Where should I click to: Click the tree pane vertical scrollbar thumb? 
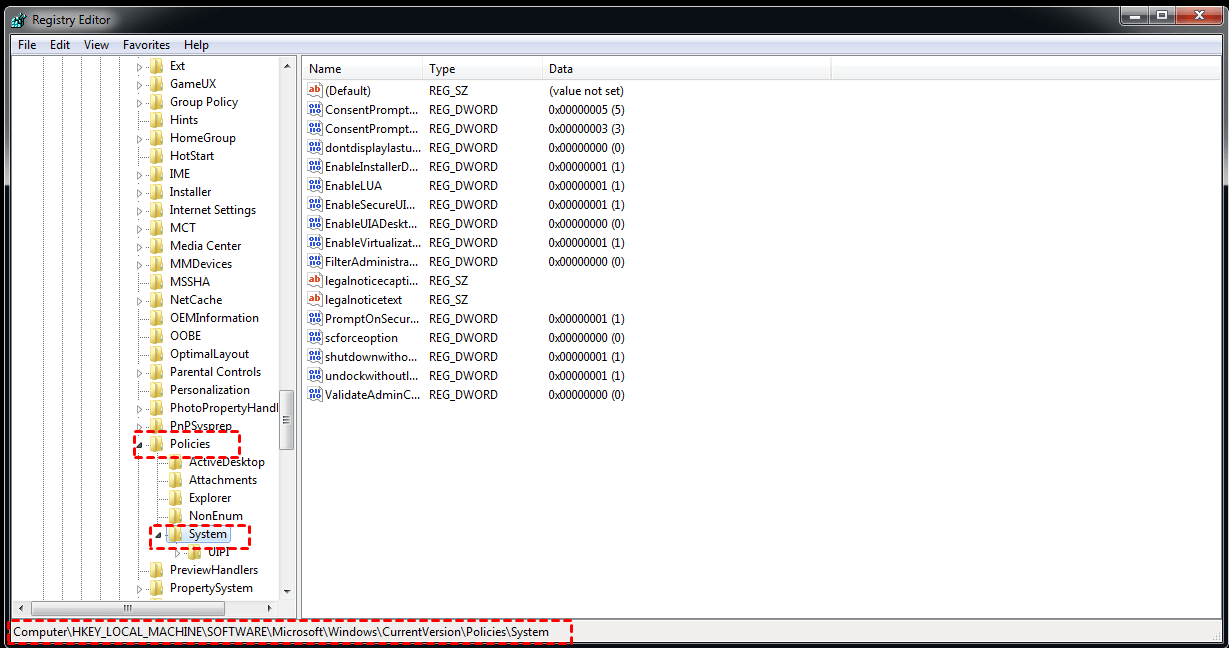point(287,420)
